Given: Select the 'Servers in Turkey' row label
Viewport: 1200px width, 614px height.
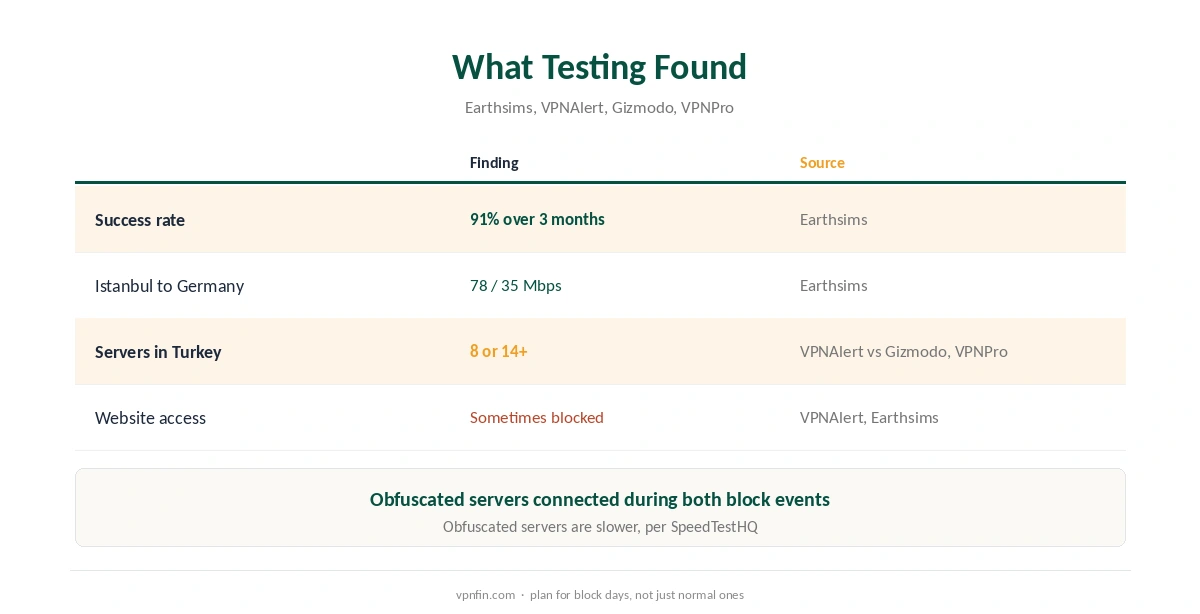Looking at the screenshot, I should pyautogui.click(x=158, y=352).
